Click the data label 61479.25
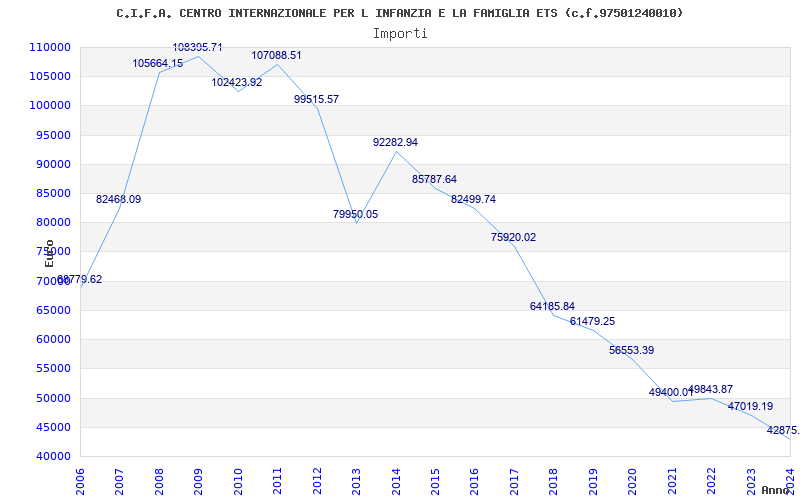800x500 pixels. (592, 321)
